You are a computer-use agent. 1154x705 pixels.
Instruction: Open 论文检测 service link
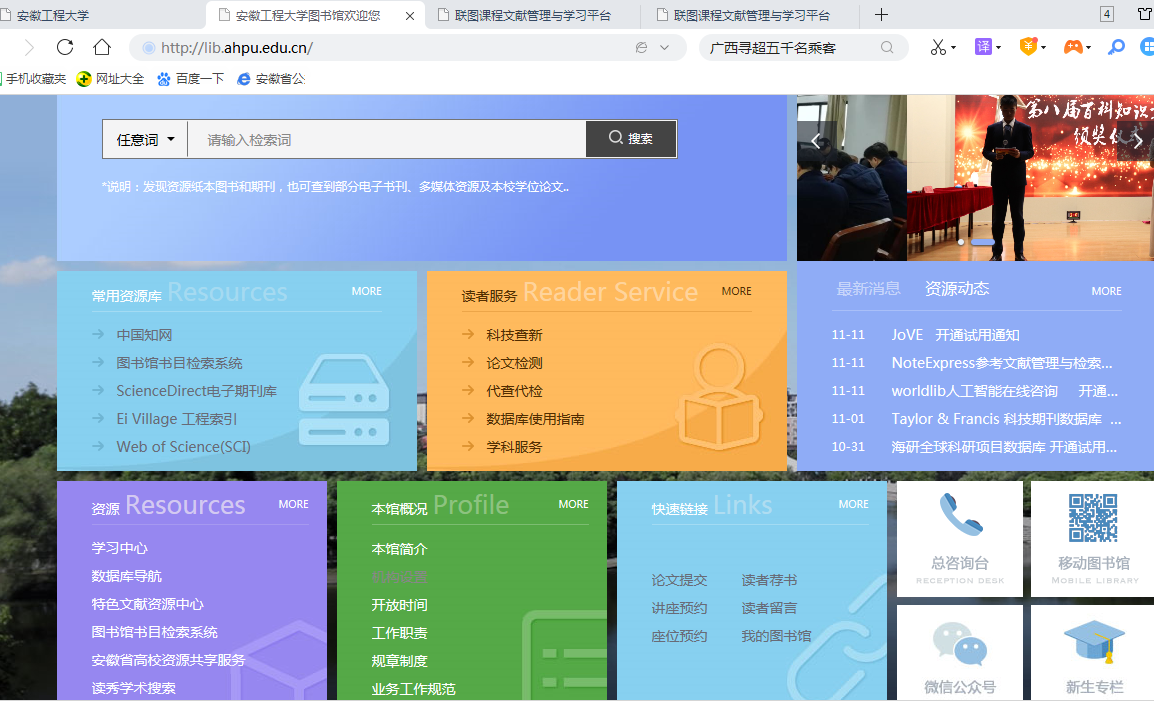pyautogui.click(x=514, y=363)
